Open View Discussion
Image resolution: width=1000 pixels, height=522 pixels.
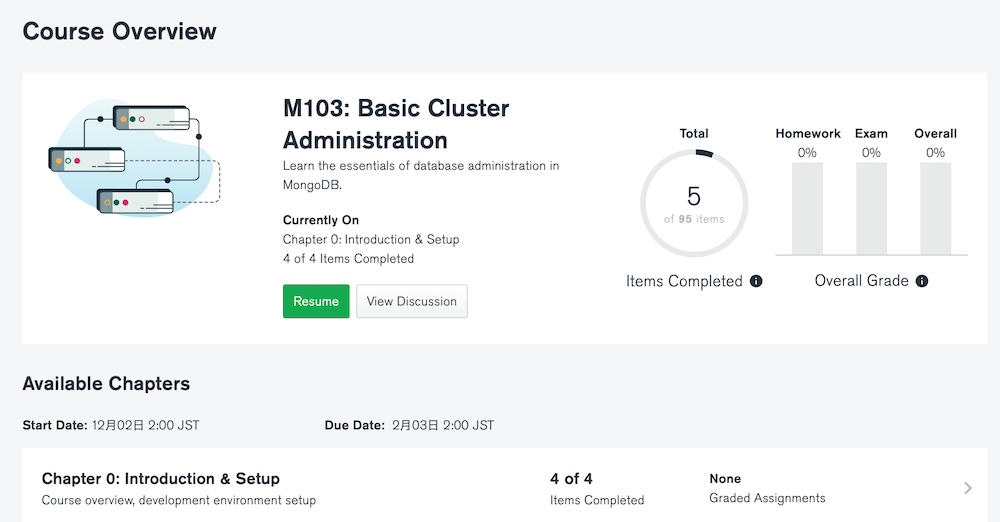point(411,301)
